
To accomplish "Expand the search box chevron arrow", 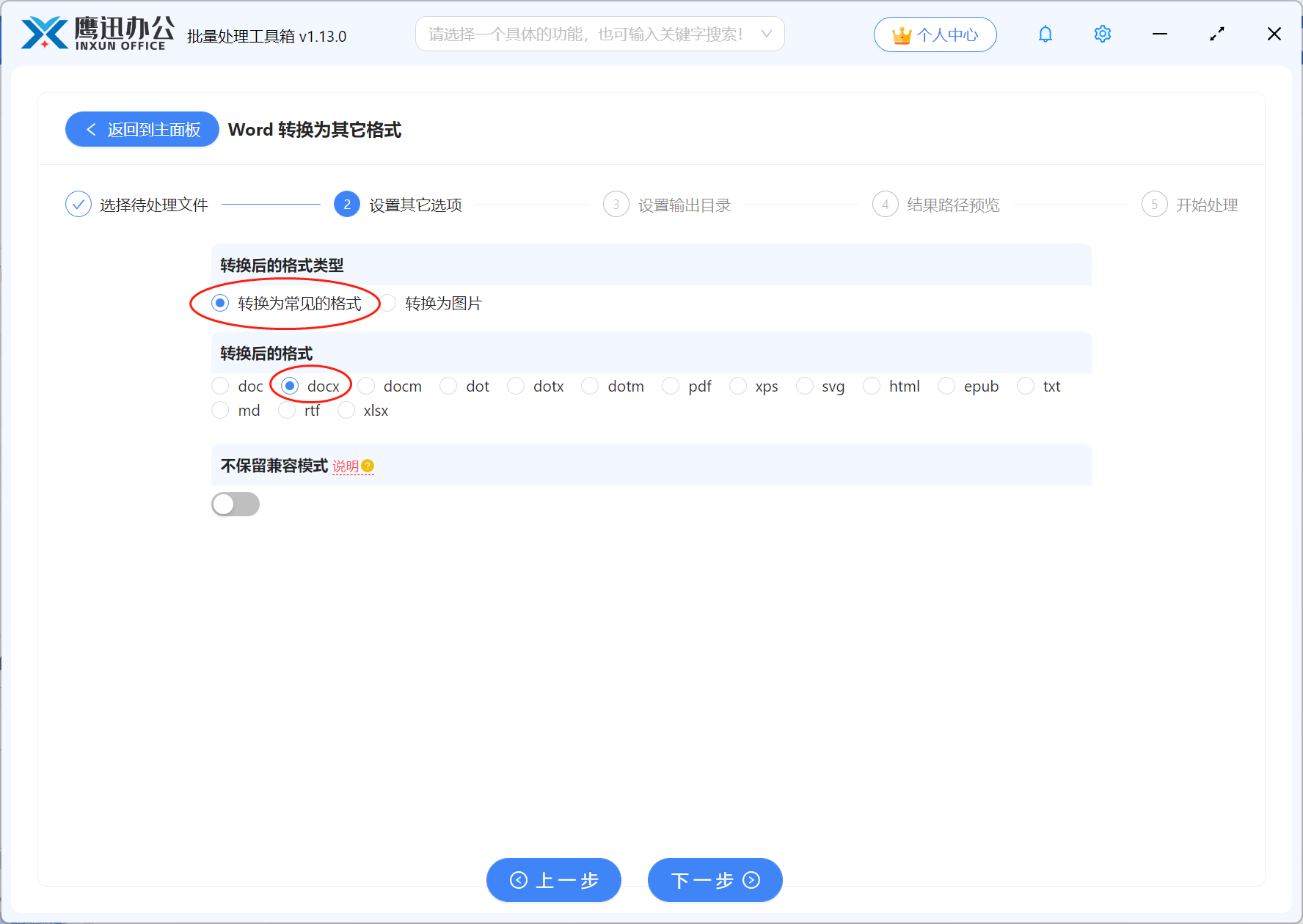I will point(766,34).
